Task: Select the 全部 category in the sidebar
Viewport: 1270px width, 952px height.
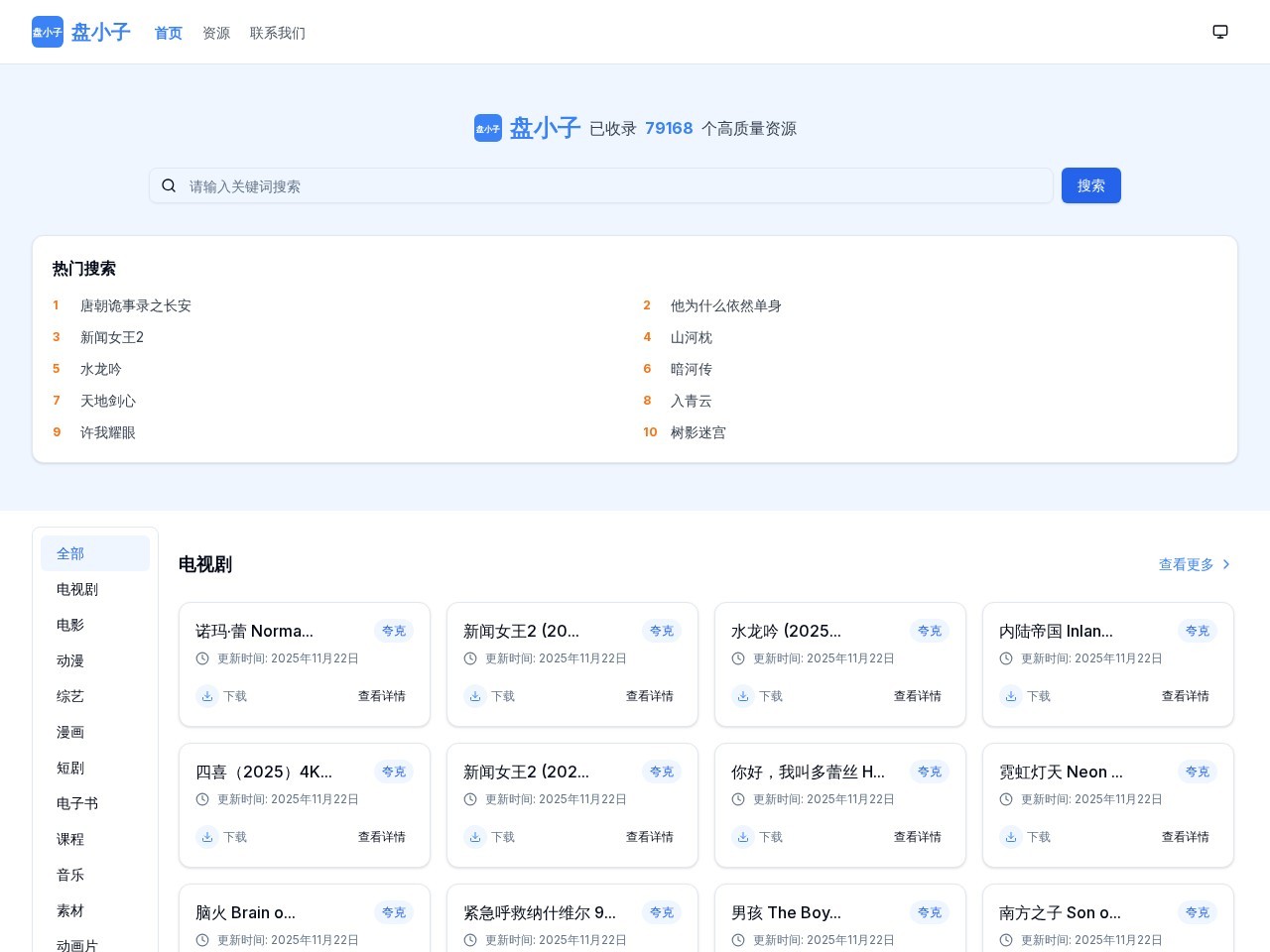Action: pyautogui.click(x=70, y=553)
